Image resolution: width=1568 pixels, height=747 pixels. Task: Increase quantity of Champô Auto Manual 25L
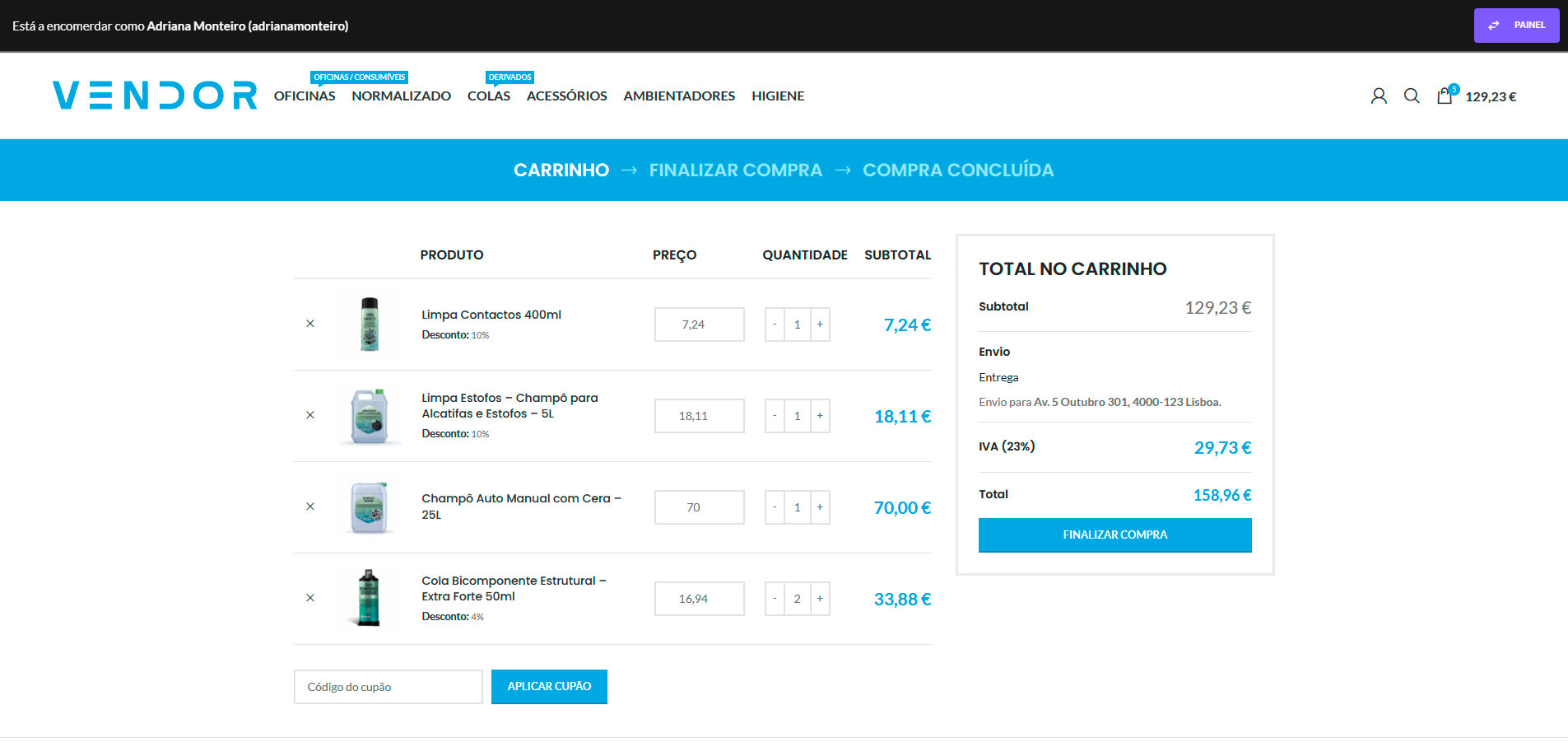click(x=820, y=507)
